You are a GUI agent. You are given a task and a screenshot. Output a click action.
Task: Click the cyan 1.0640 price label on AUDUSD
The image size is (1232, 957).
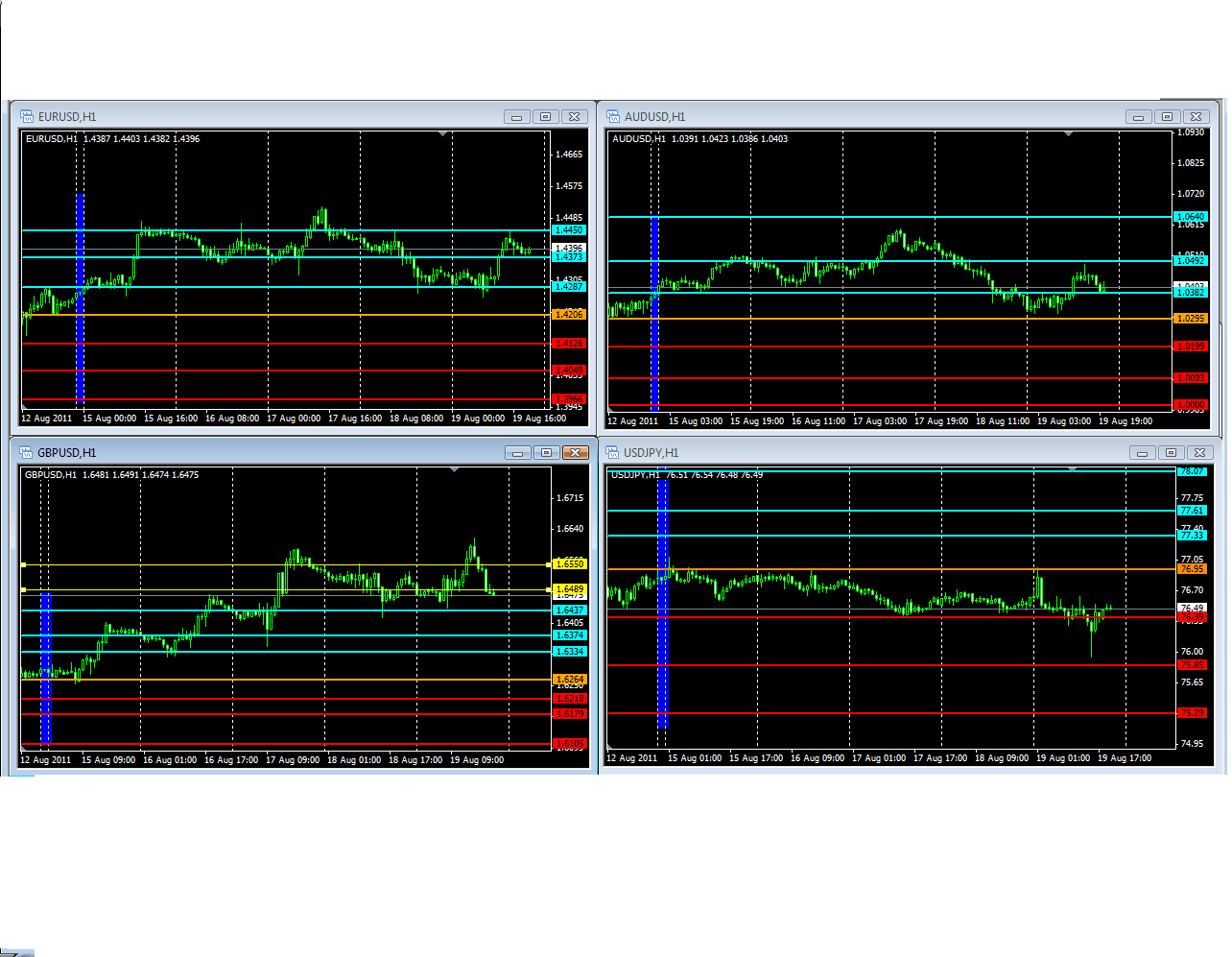click(x=1191, y=217)
